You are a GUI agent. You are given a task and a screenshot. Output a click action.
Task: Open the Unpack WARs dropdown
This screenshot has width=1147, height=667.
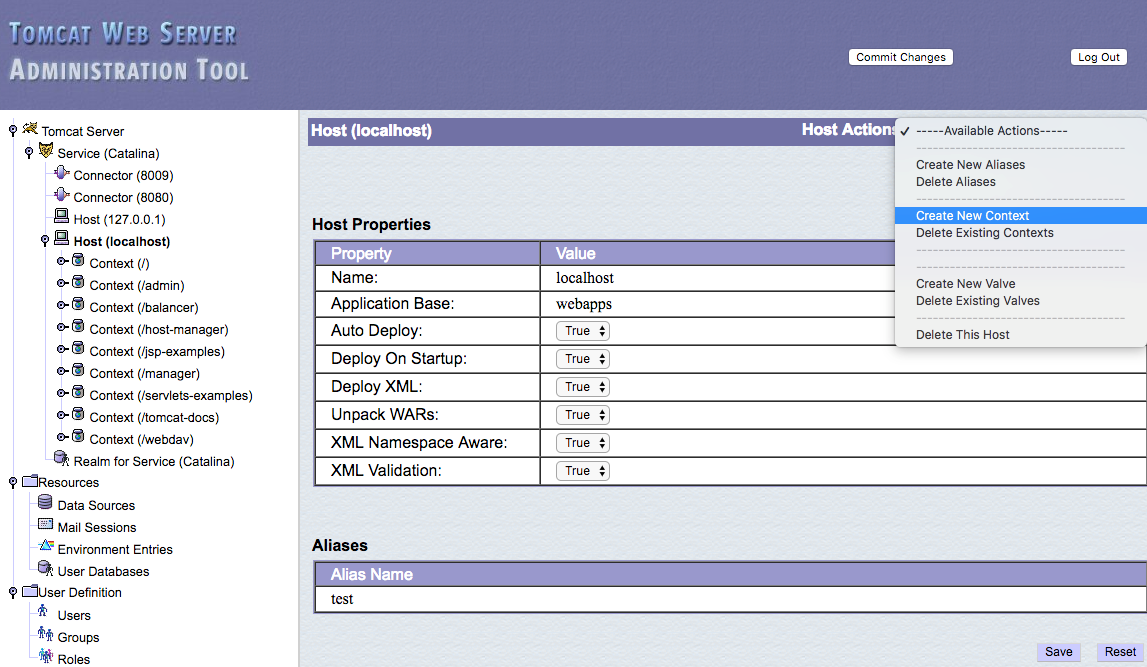pos(583,415)
